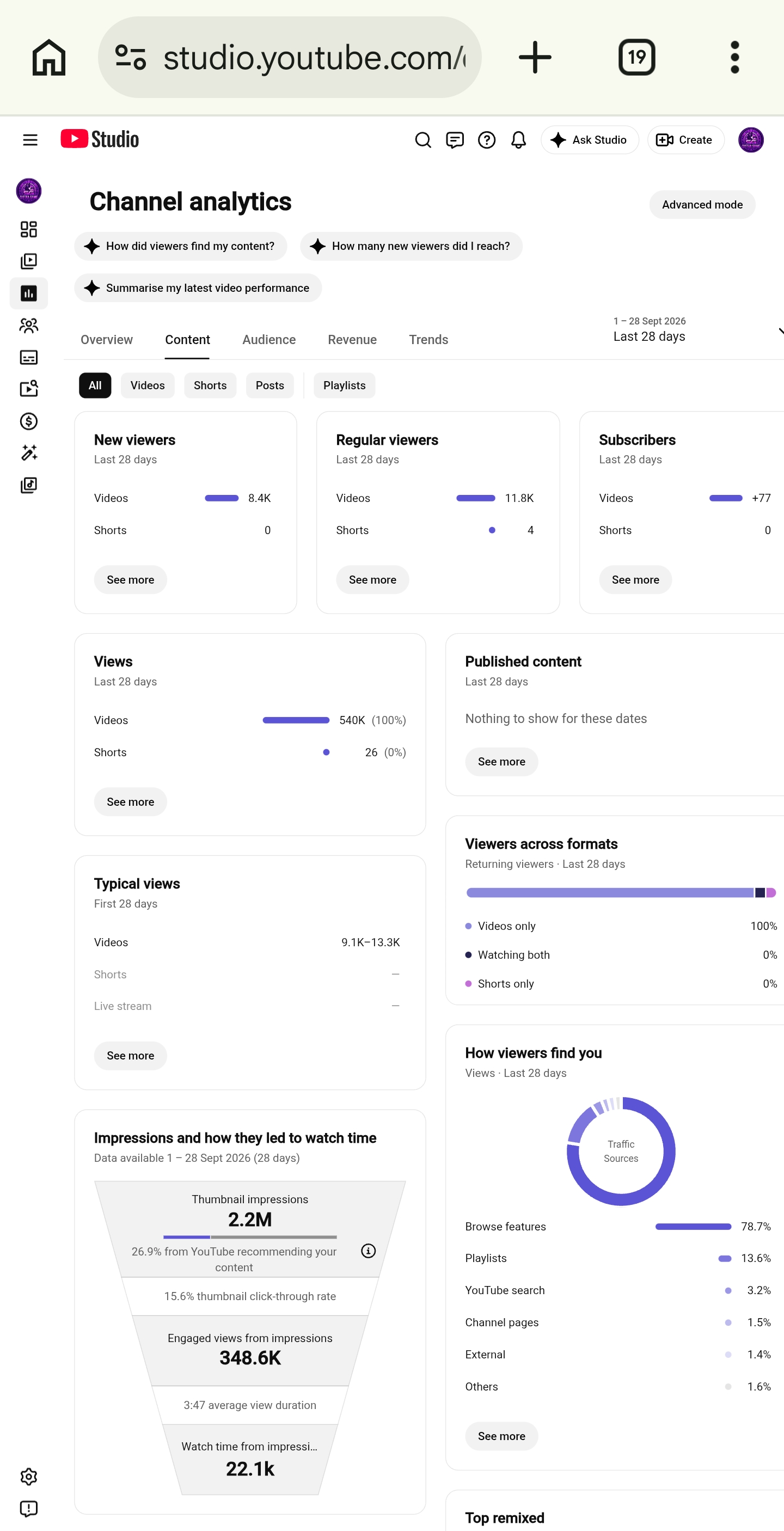Ask how viewers found my content
Image resolution: width=784 pixels, height=1531 pixels.
click(x=181, y=246)
